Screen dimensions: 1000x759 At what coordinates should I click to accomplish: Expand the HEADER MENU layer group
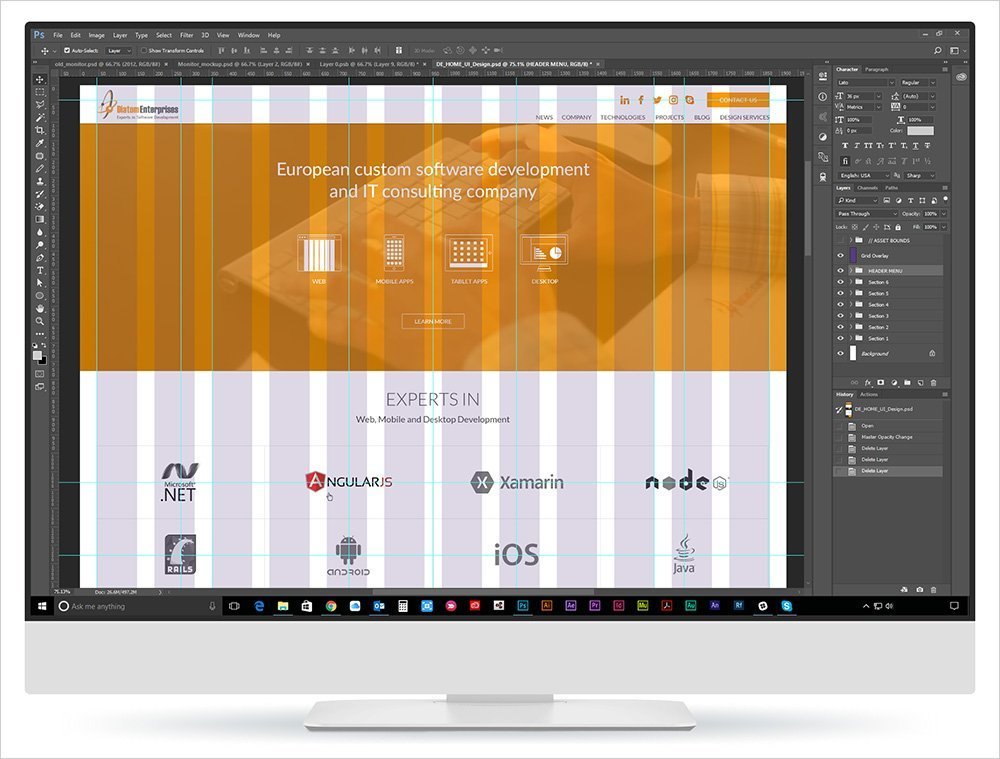coord(851,271)
